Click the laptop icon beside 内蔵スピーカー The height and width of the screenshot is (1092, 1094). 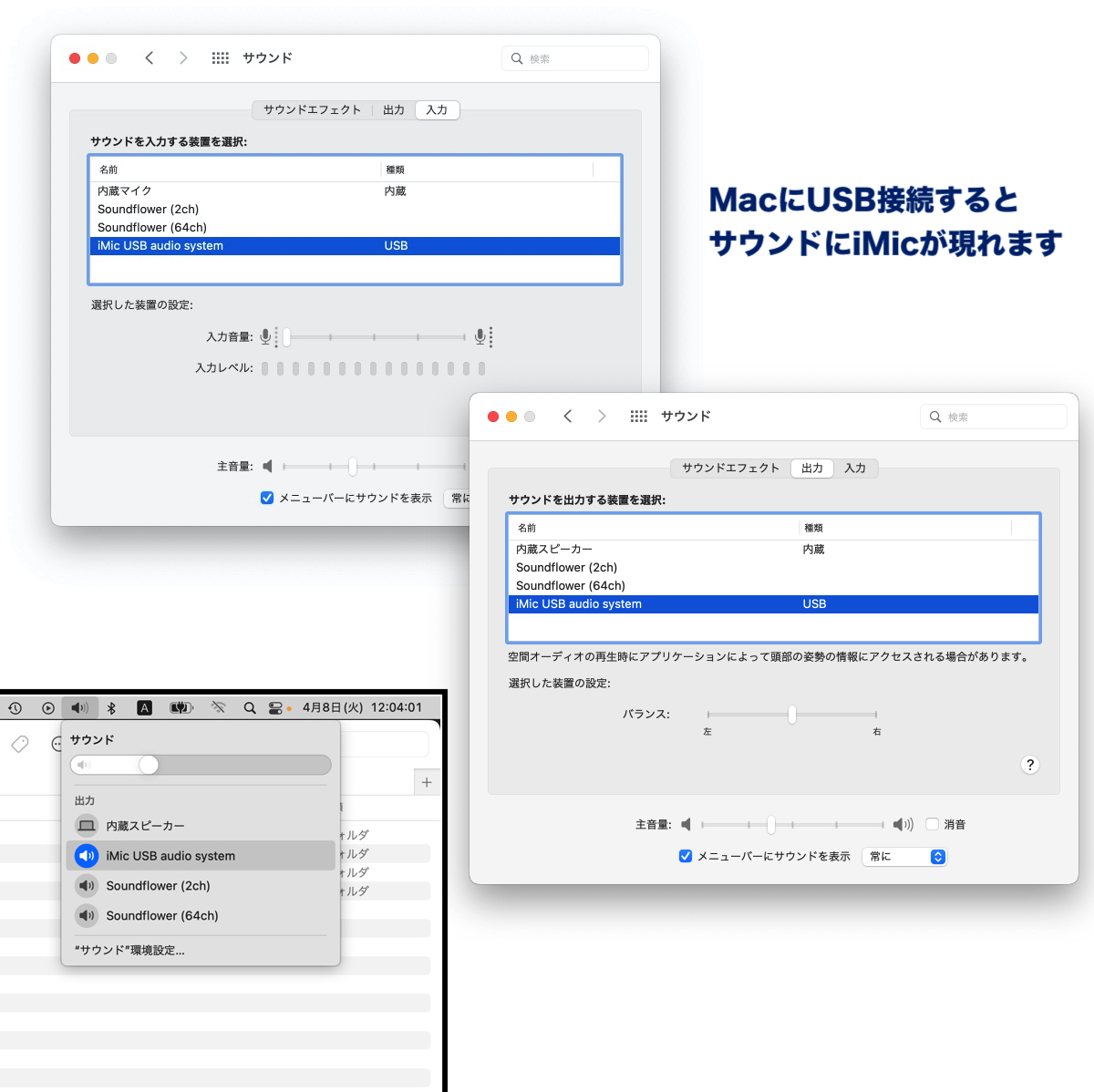(x=87, y=826)
